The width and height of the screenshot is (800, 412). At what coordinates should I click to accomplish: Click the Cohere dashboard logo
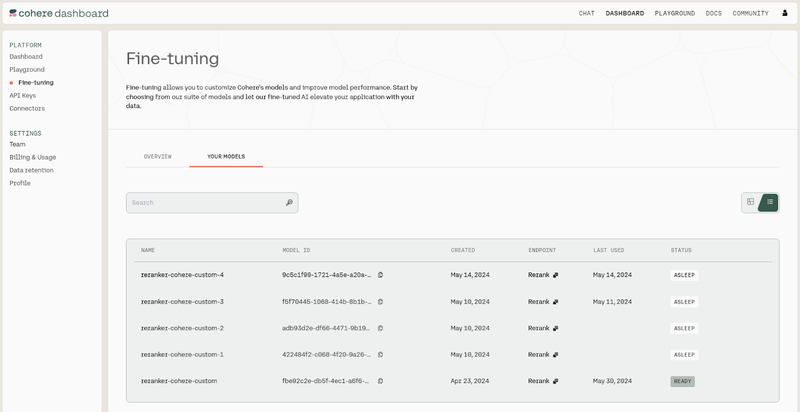[x=59, y=13]
